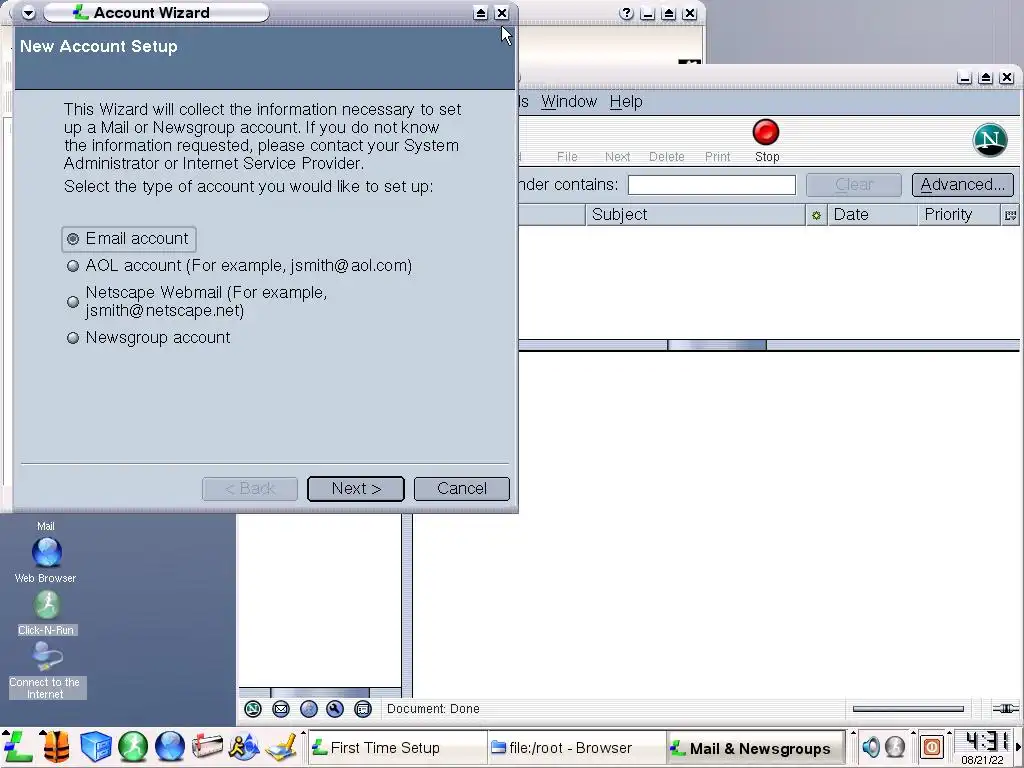Click the gray globe tray icon
The height and width of the screenshot is (768, 1024).
(895, 747)
